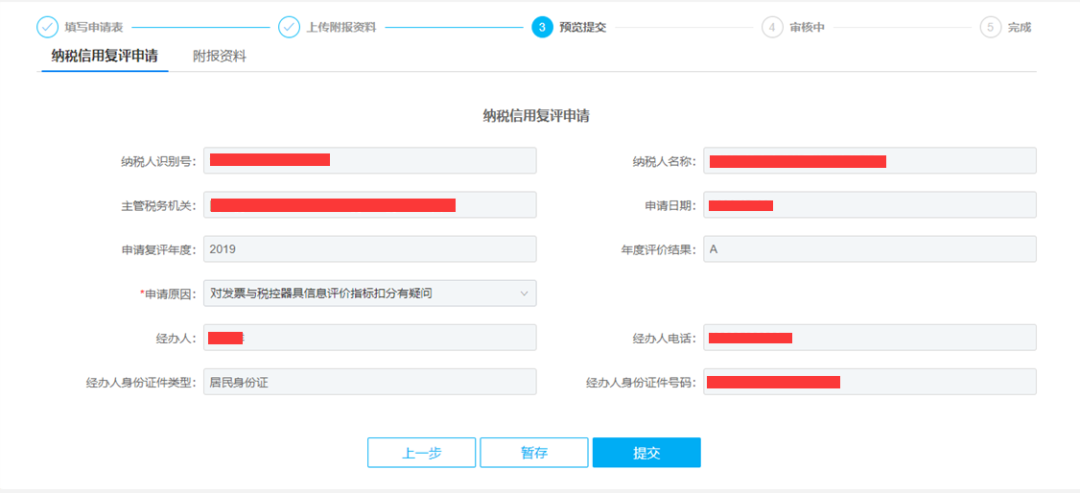The width and height of the screenshot is (1080, 493).
Task: Click the 经办人电话 field
Action: coord(870,337)
